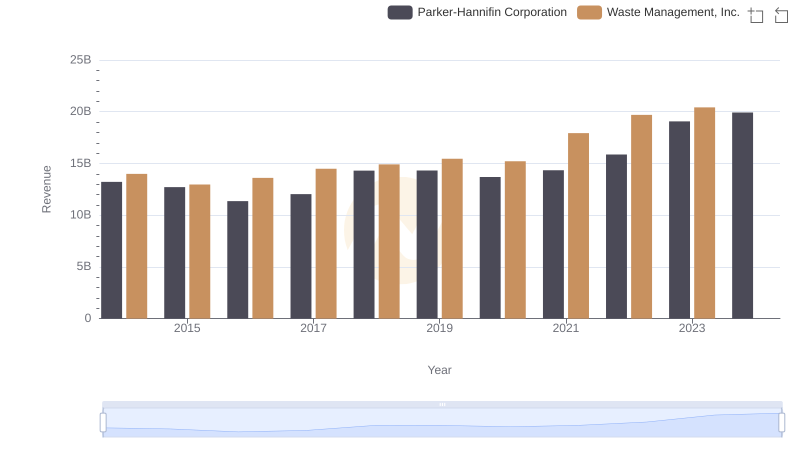Click the 2019 x-axis label
This screenshot has width=800, height=461.
tap(439, 328)
